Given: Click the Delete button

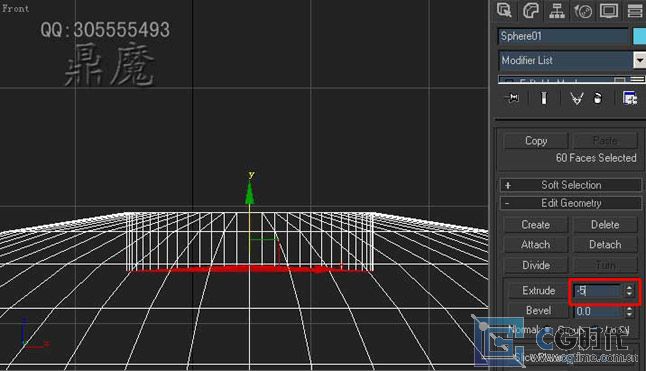Looking at the screenshot, I should point(605,225).
